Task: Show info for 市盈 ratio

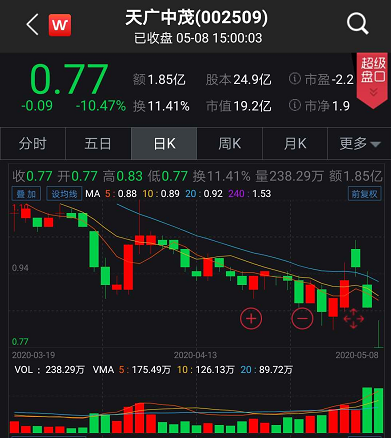Action: pos(295,79)
